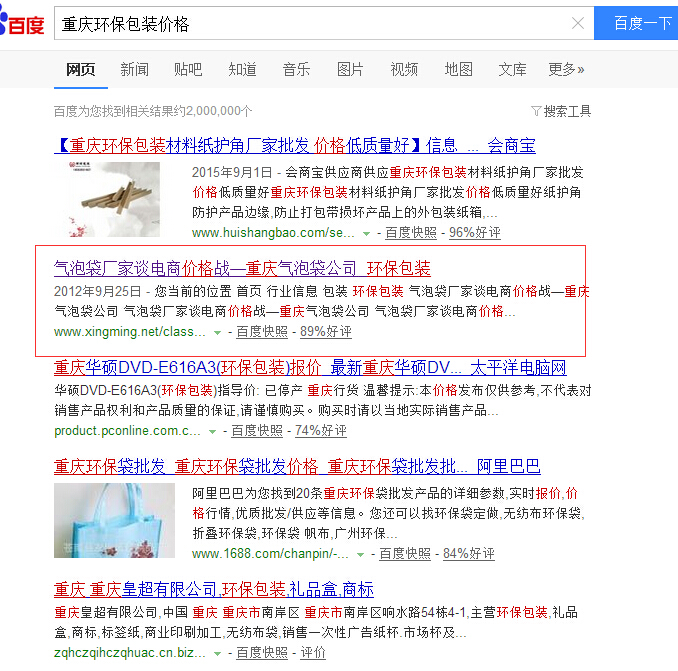
Task: Click the 96%好评 rating link
Action: [475, 233]
